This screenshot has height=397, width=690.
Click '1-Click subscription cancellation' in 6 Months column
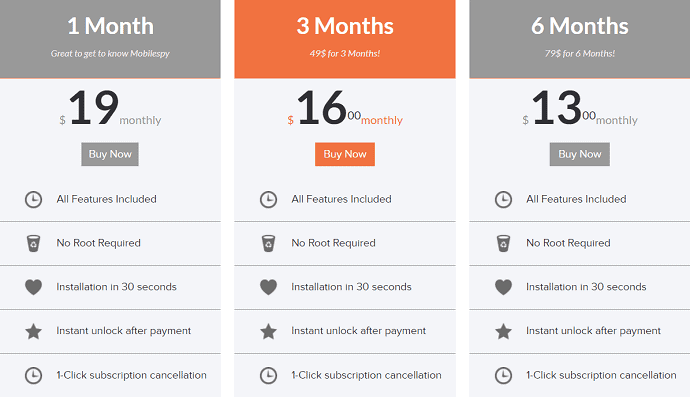click(601, 375)
